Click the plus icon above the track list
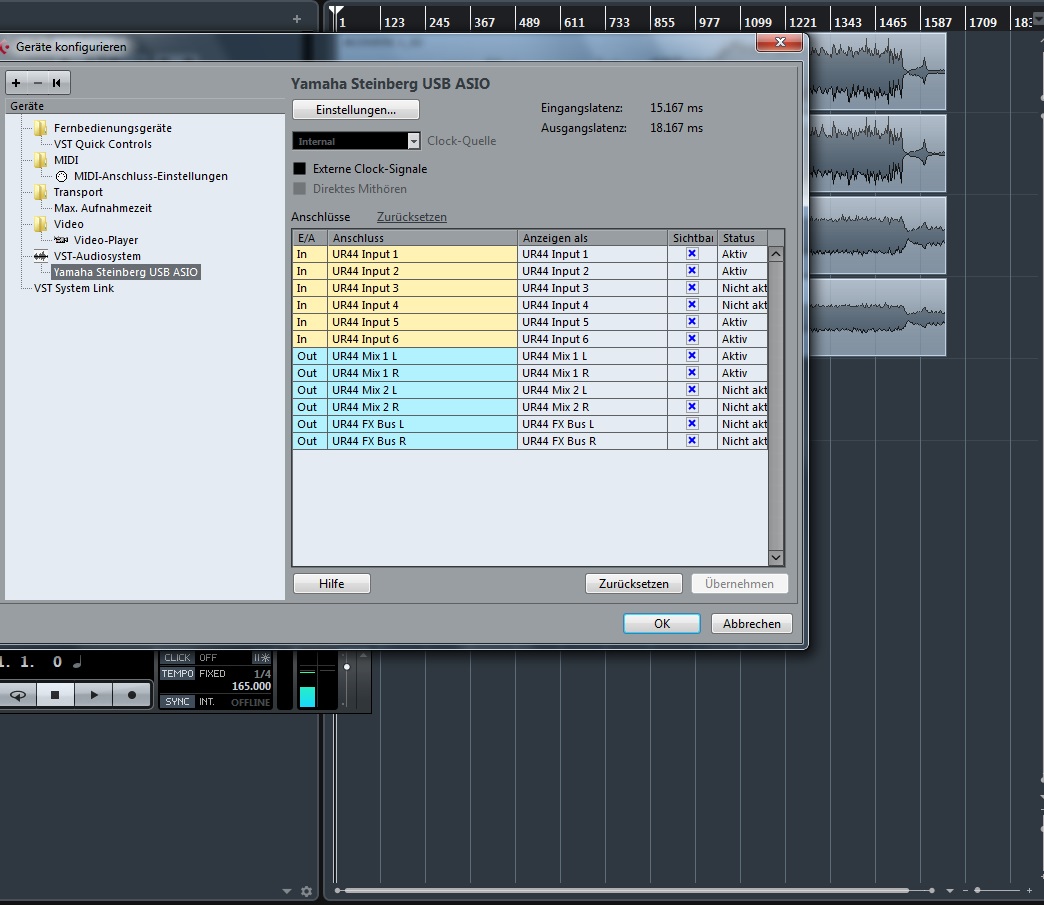1044x905 pixels. [x=297, y=19]
